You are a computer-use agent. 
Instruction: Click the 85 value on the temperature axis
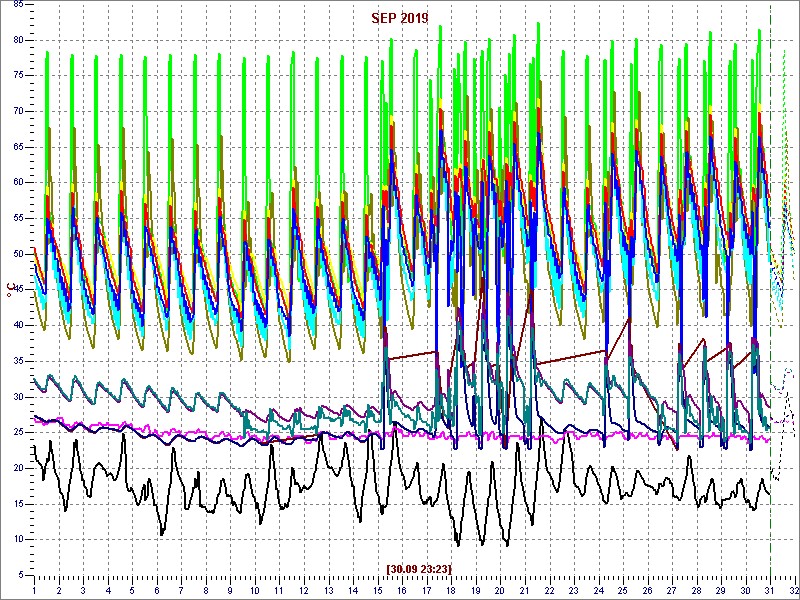pos(17,5)
